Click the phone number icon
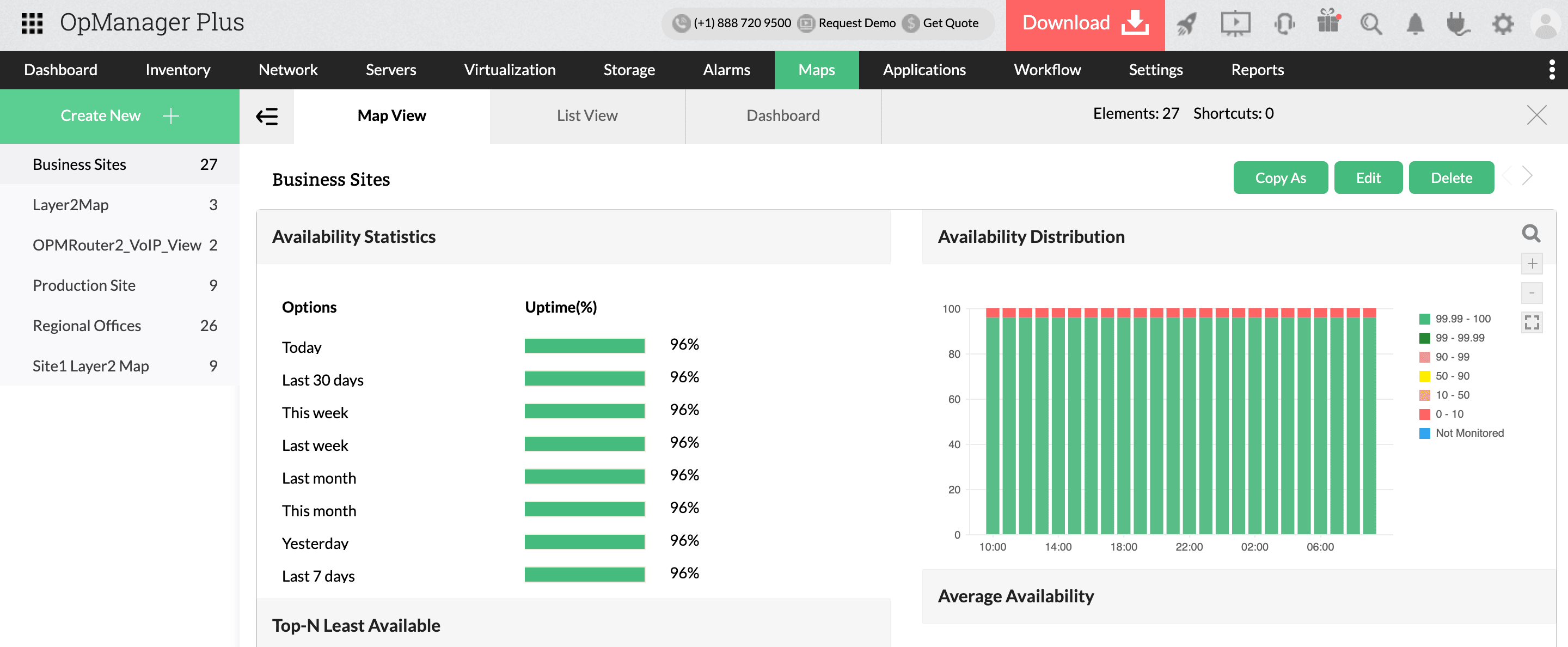 [681, 23]
